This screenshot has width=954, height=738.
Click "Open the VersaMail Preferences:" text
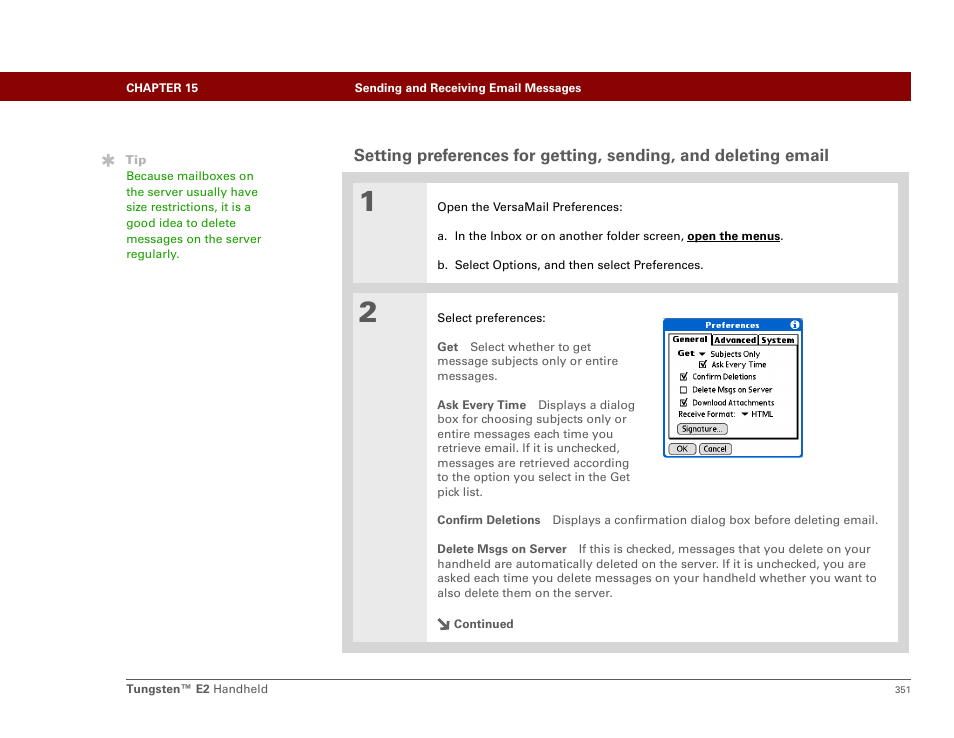530,207
